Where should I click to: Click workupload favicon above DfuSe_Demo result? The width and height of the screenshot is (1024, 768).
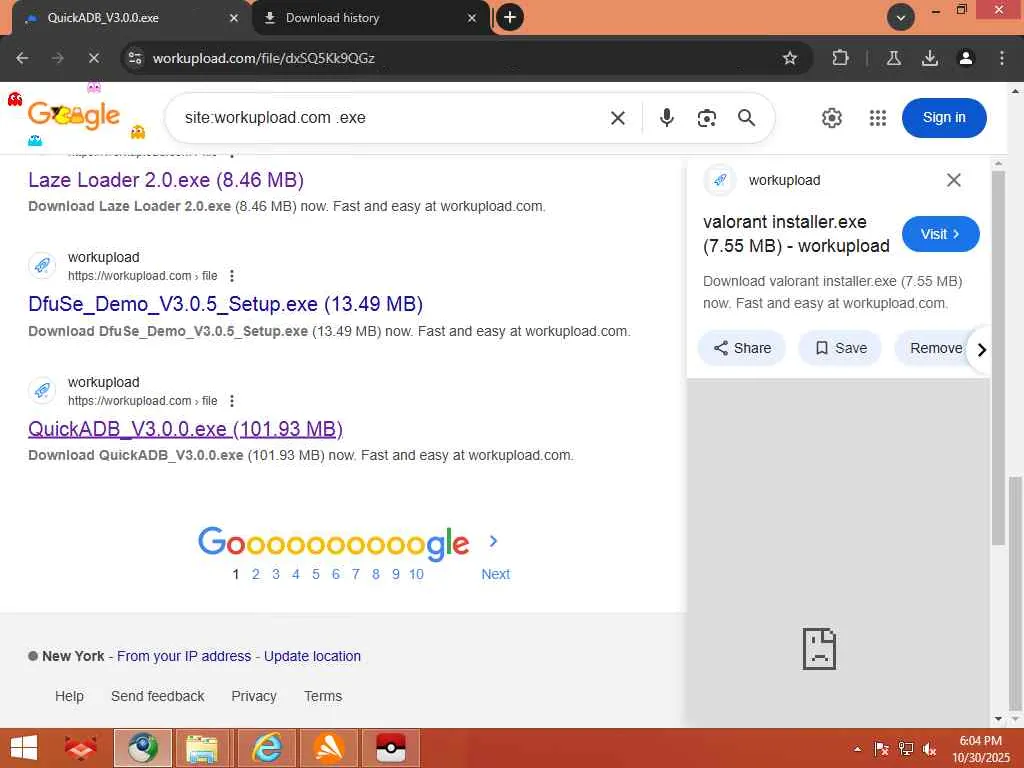tap(42, 265)
